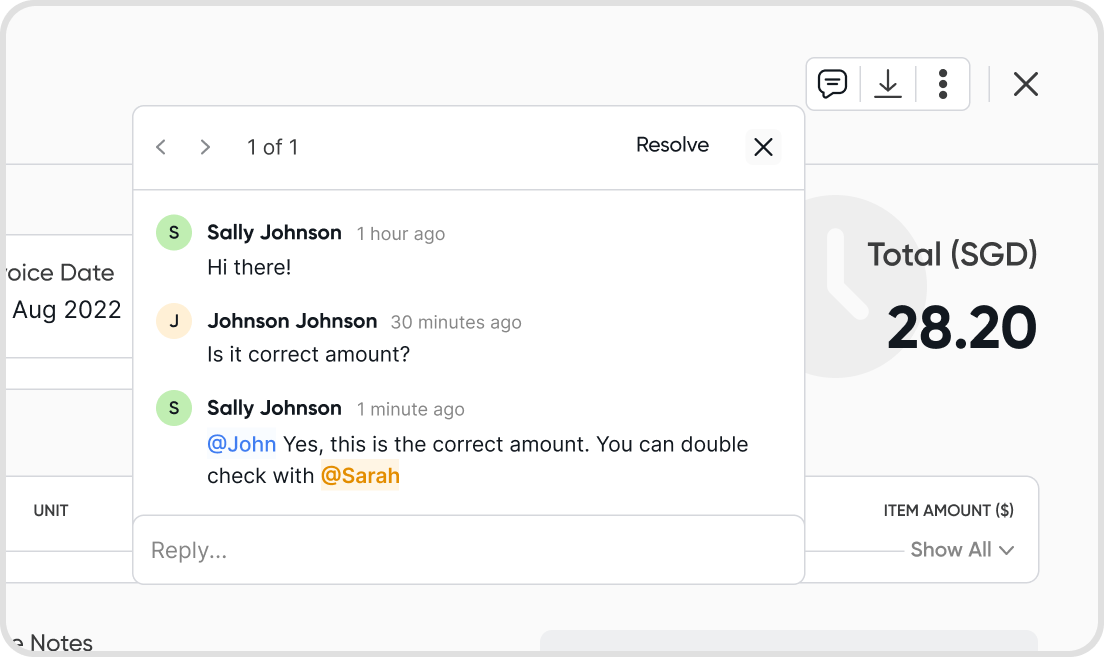This screenshot has width=1104, height=657.
Task: Click Sally Johnson's avatar on latest comment
Action: click(174, 408)
